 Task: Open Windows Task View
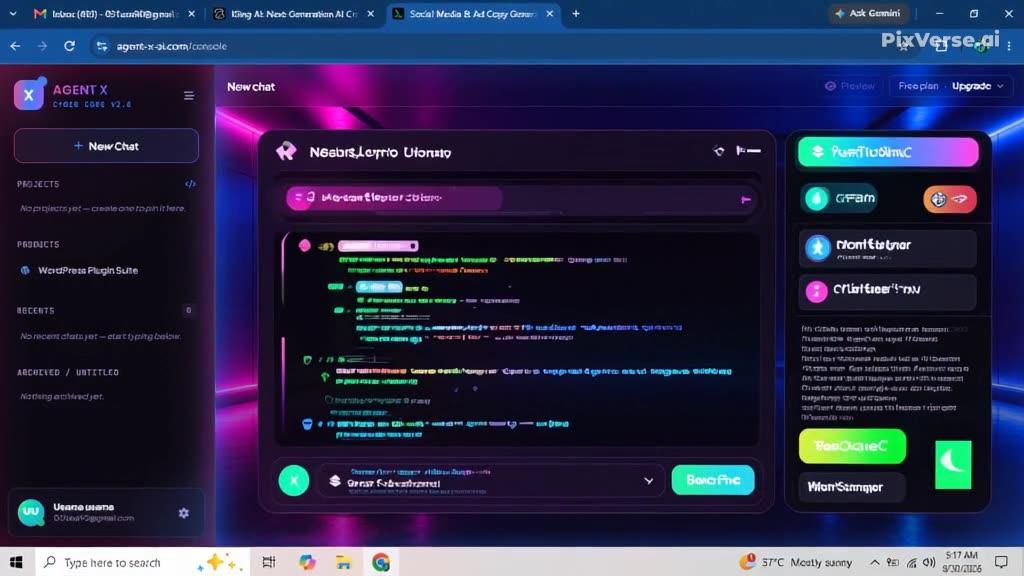pos(269,562)
